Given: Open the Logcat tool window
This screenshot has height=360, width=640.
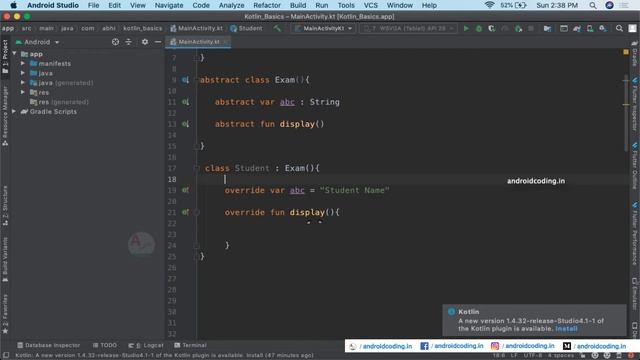Looking at the screenshot, I should pos(146,345).
